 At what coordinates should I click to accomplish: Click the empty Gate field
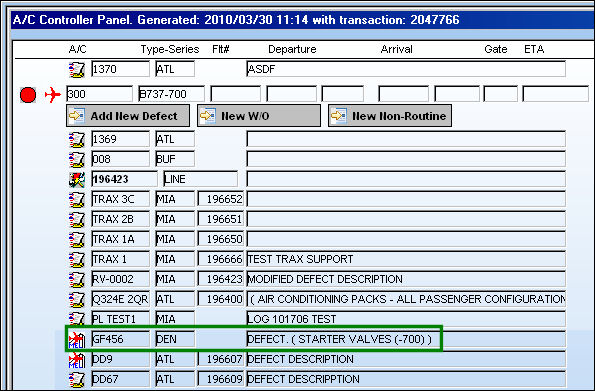501,94
